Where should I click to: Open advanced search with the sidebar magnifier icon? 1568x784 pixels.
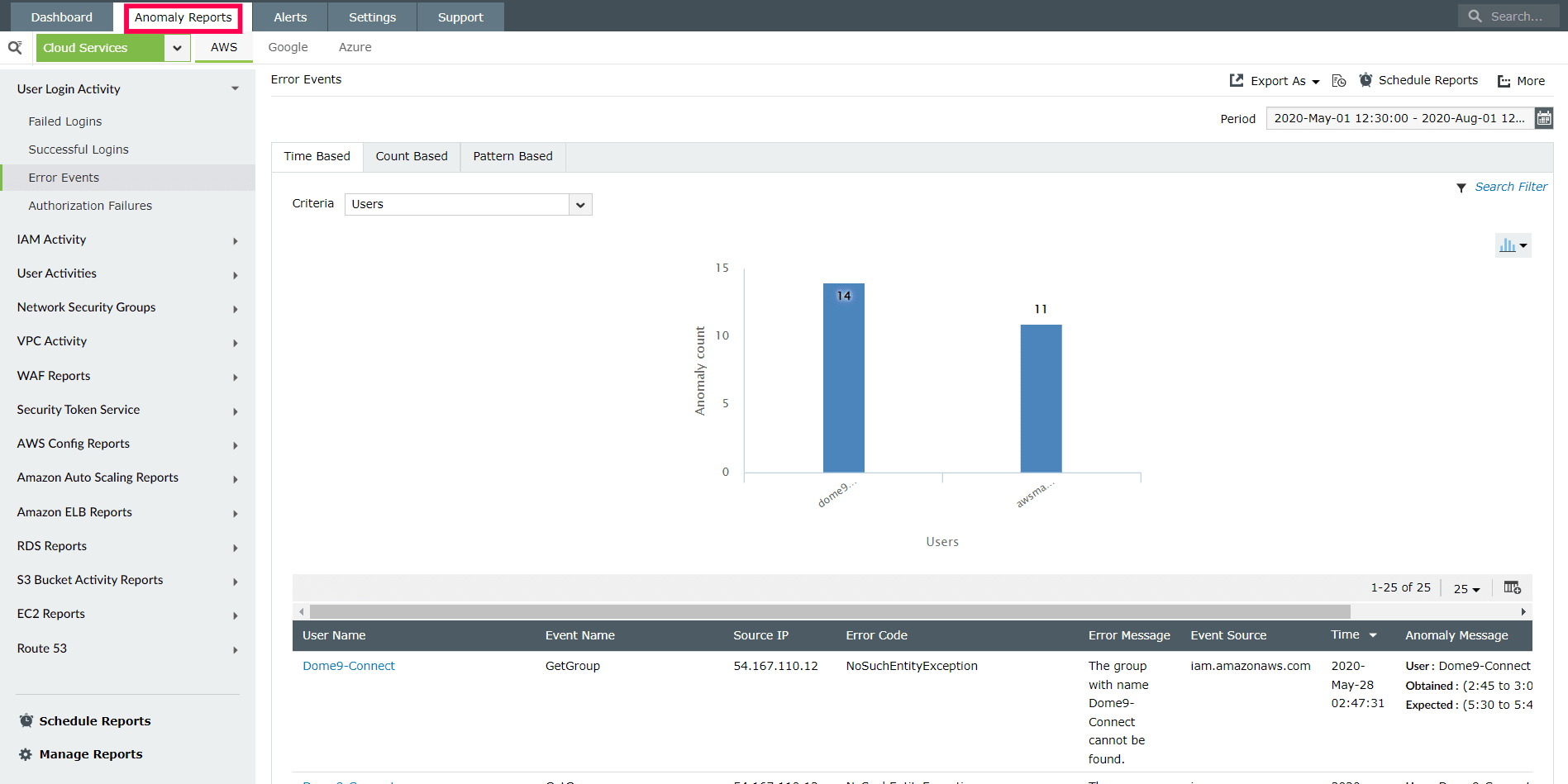click(x=15, y=47)
